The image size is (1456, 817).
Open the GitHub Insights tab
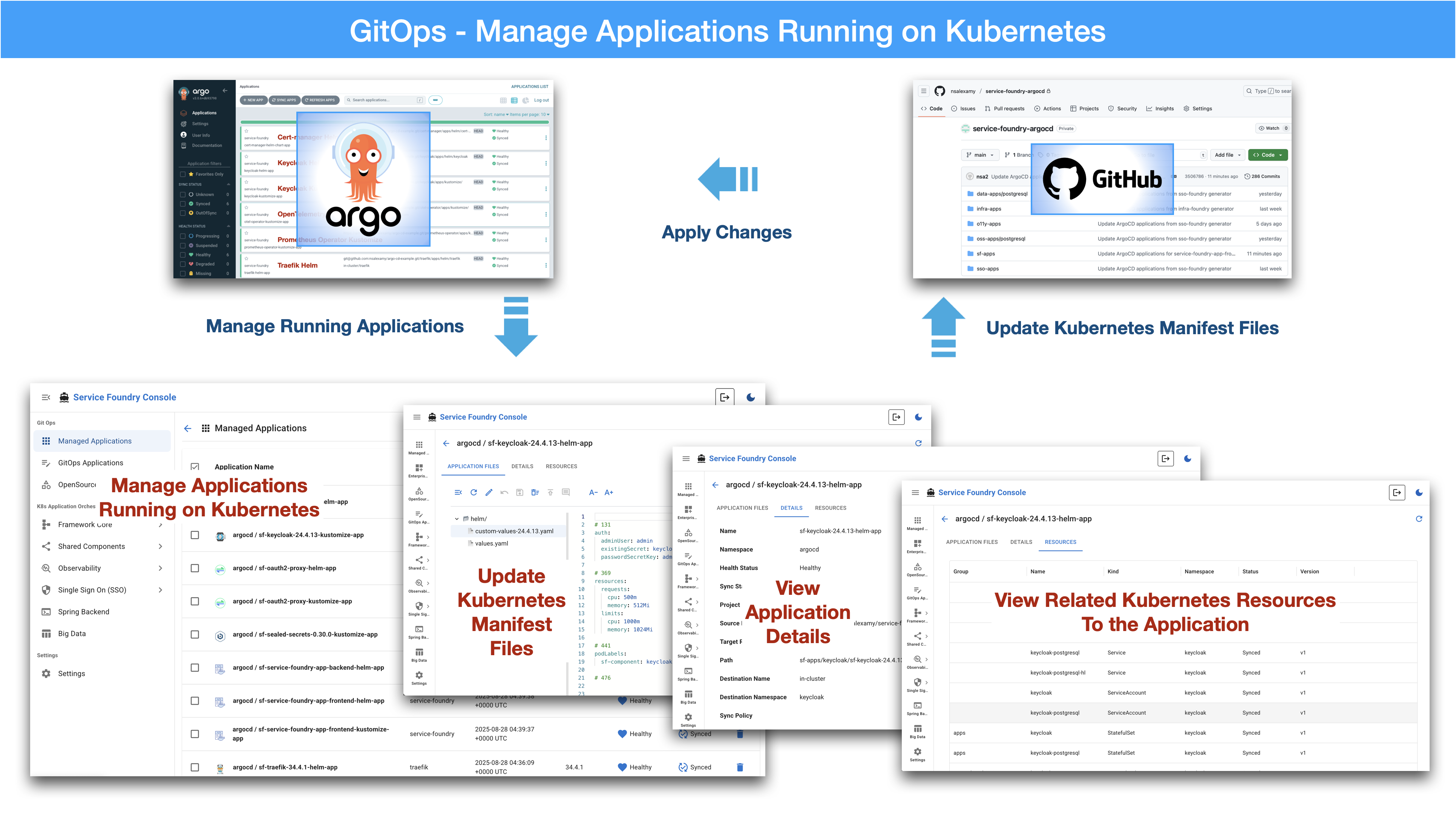pyautogui.click(x=1160, y=109)
